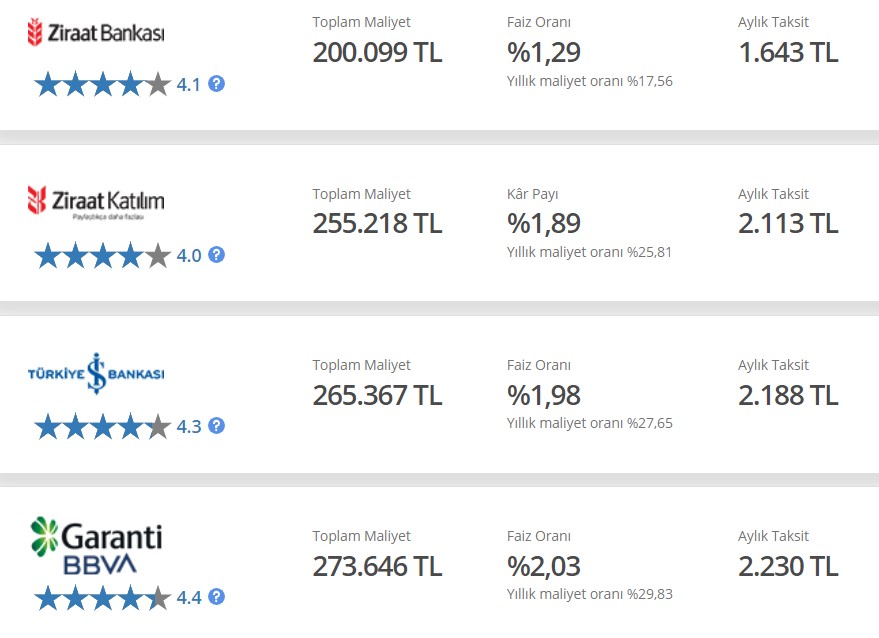Click Ziraat Bankası star rating
Image resolution: width=879 pixels, height=638 pixels.
coord(102,85)
